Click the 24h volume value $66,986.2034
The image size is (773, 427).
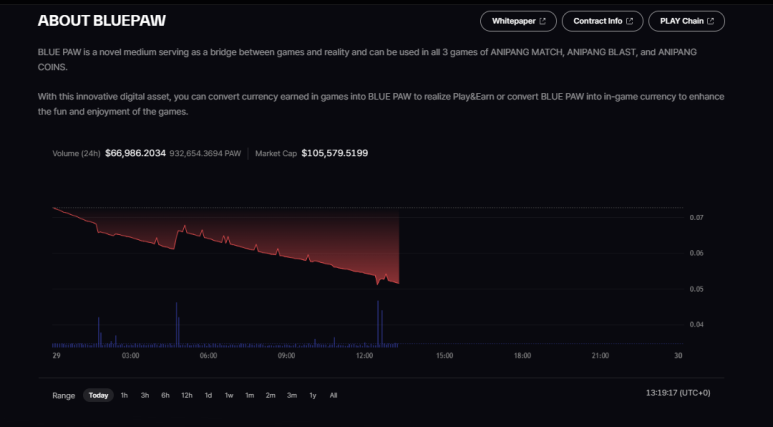click(x=135, y=153)
